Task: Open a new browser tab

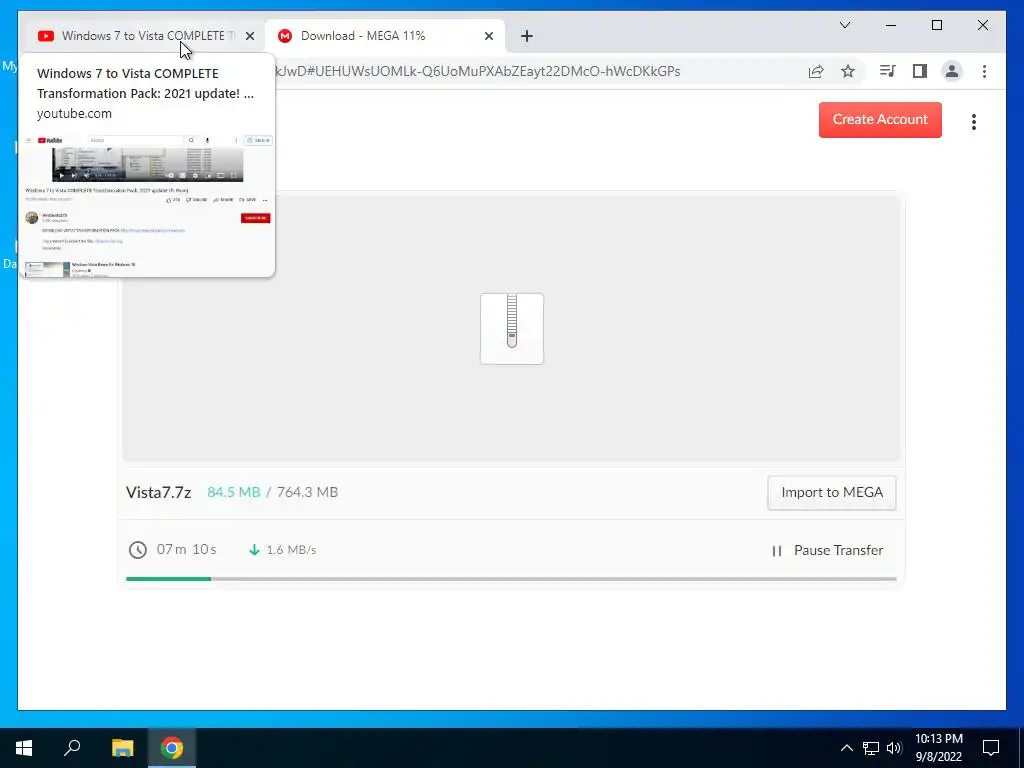Action: [x=527, y=36]
